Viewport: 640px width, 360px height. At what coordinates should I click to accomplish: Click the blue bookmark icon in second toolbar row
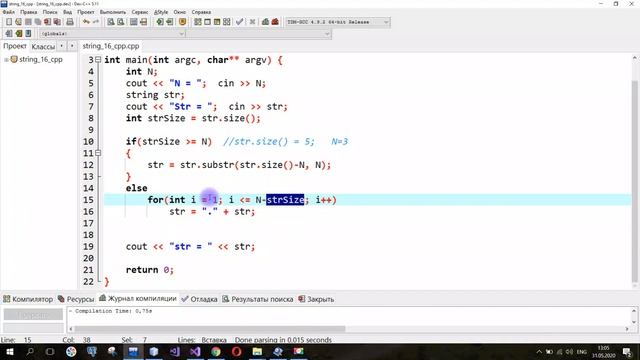point(28,33)
